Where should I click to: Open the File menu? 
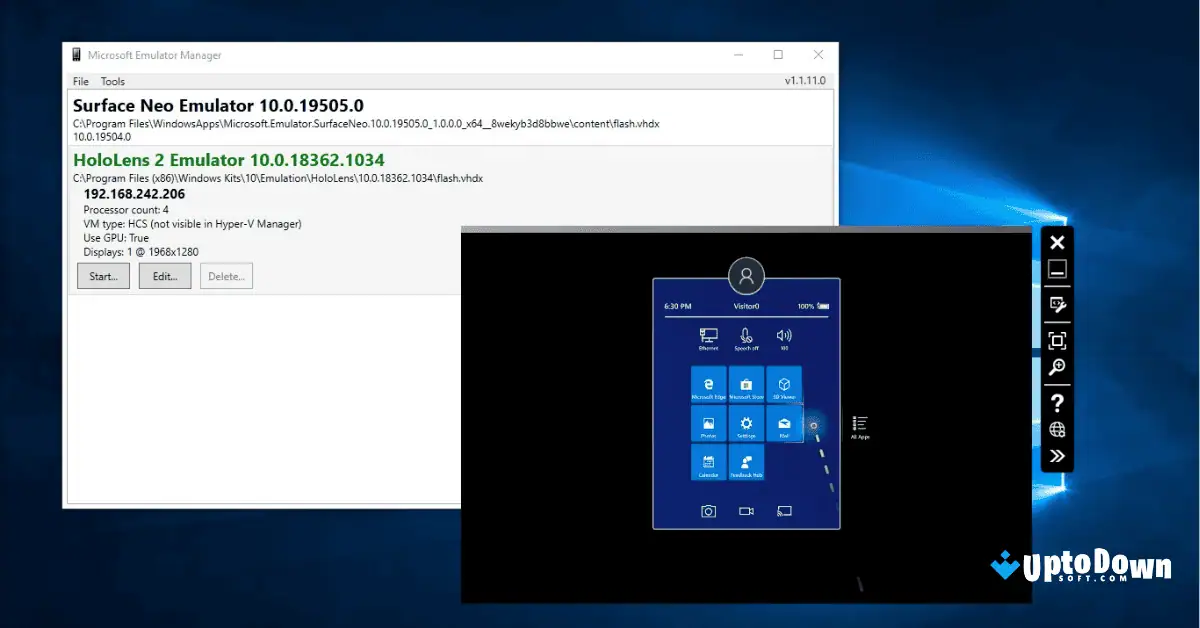click(80, 81)
